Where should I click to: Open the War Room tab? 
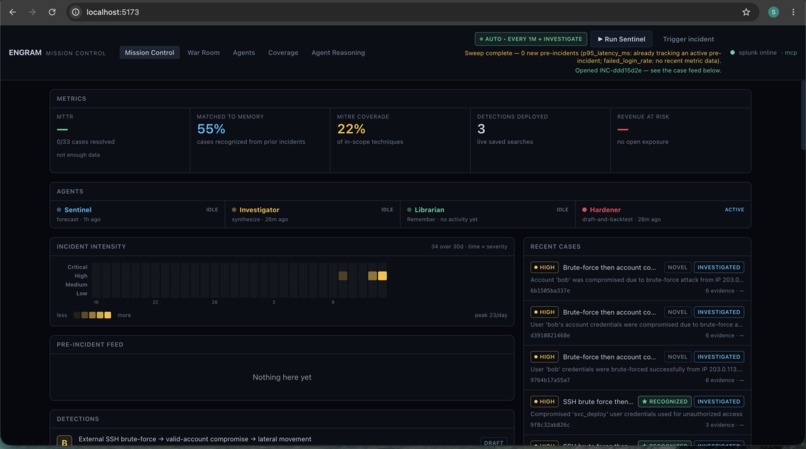[x=203, y=52]
